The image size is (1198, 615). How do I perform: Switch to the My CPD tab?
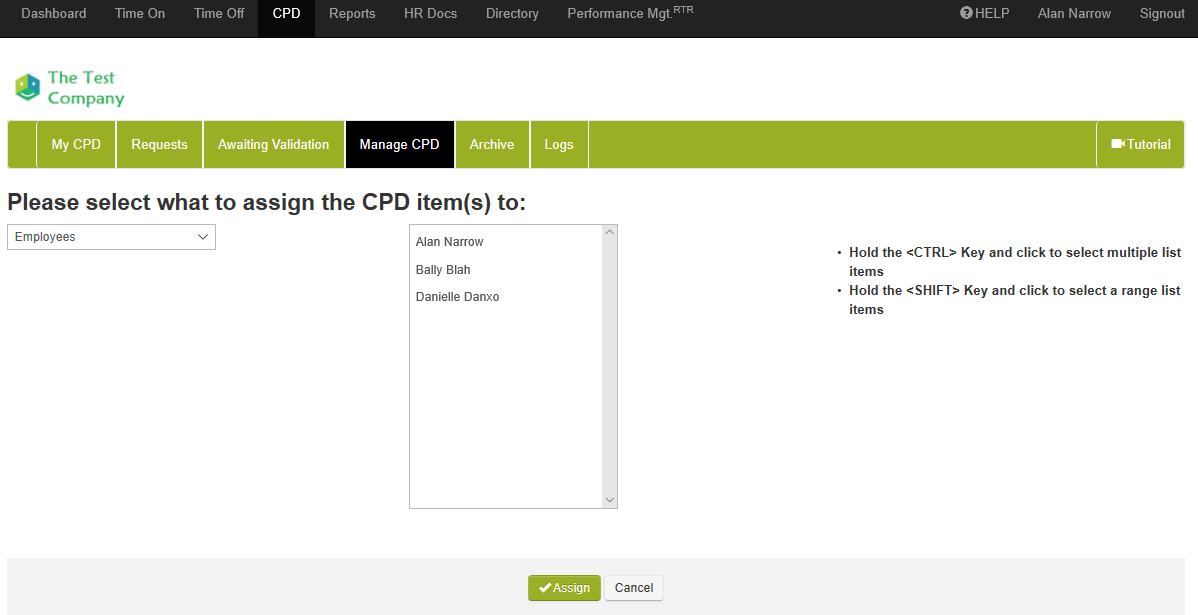point(76,145)
